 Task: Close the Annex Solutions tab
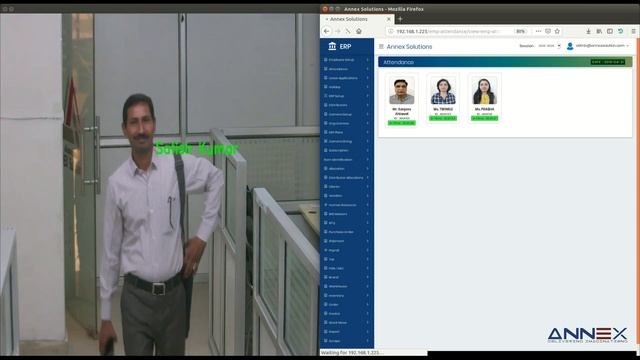389,19
